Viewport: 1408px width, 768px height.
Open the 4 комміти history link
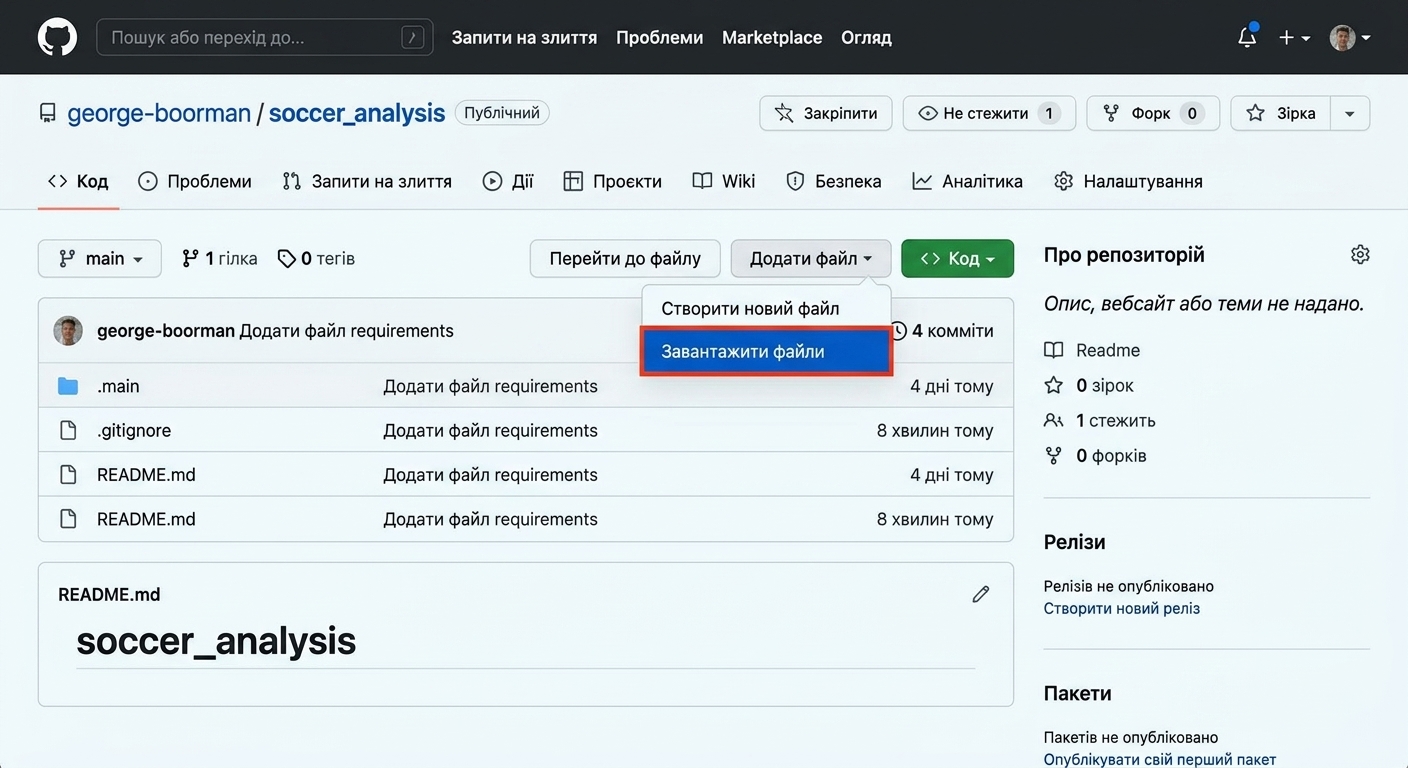[x=941, y=331]
